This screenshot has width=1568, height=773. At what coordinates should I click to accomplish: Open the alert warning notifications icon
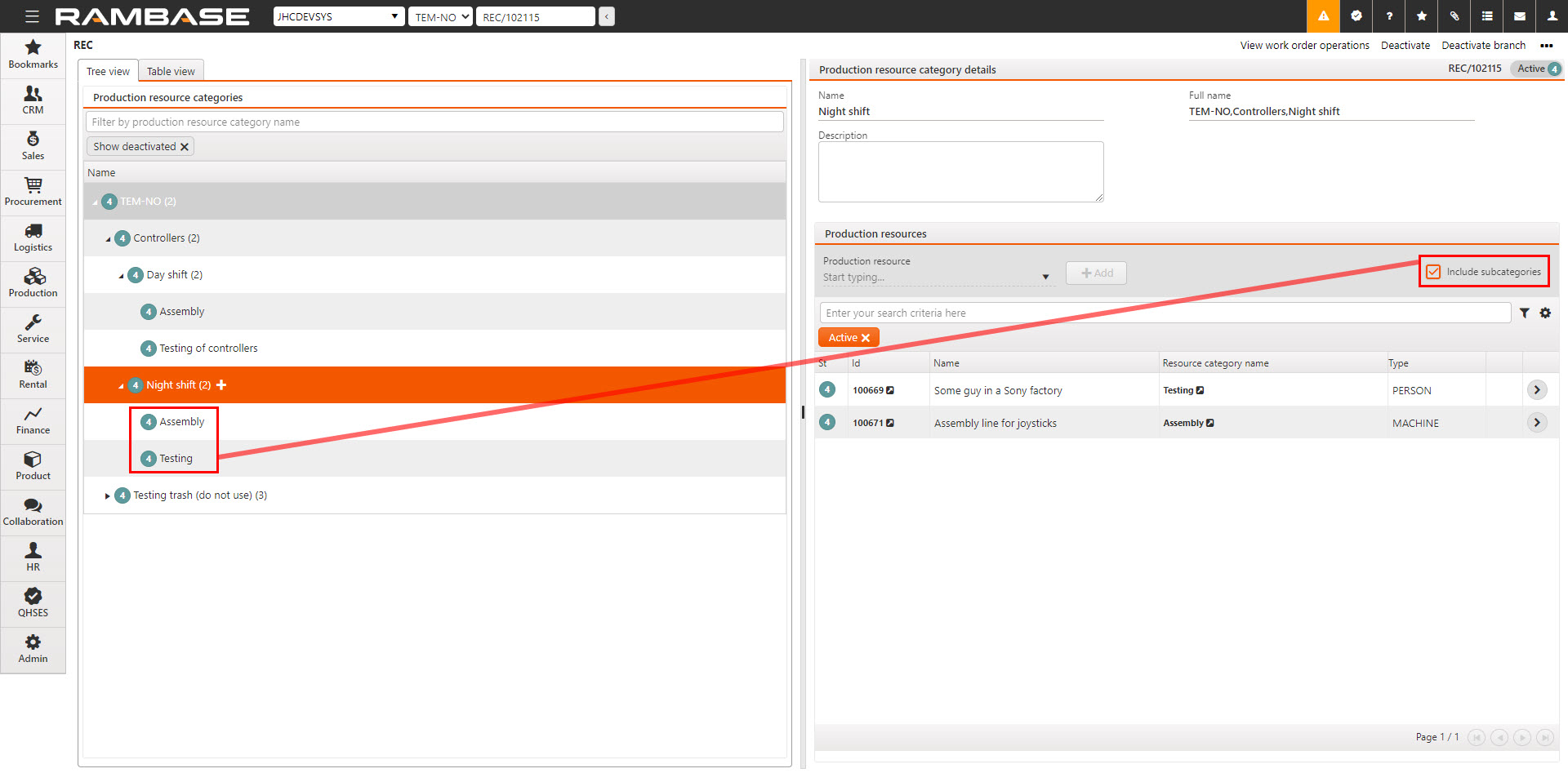1323,16
